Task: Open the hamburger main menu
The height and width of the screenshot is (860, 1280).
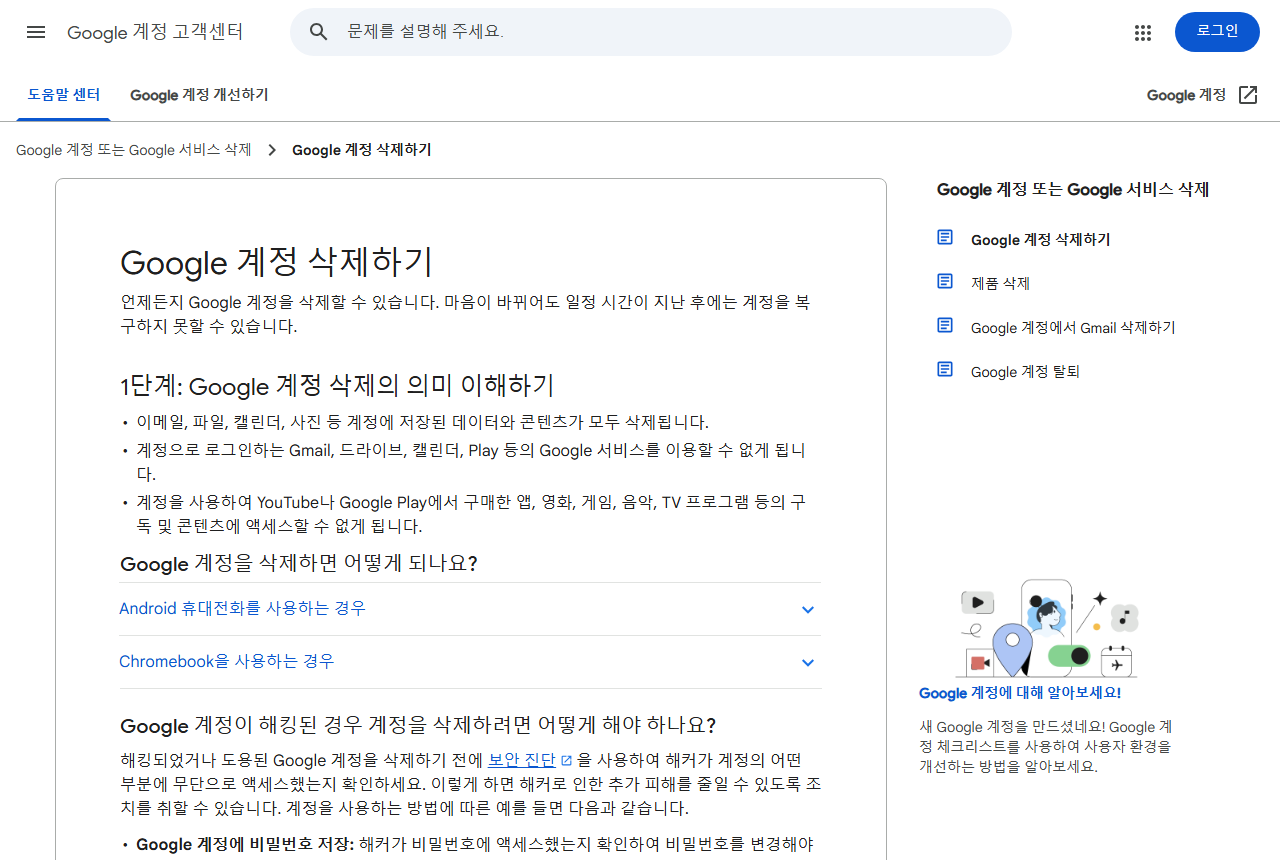Action: point(36,32)
